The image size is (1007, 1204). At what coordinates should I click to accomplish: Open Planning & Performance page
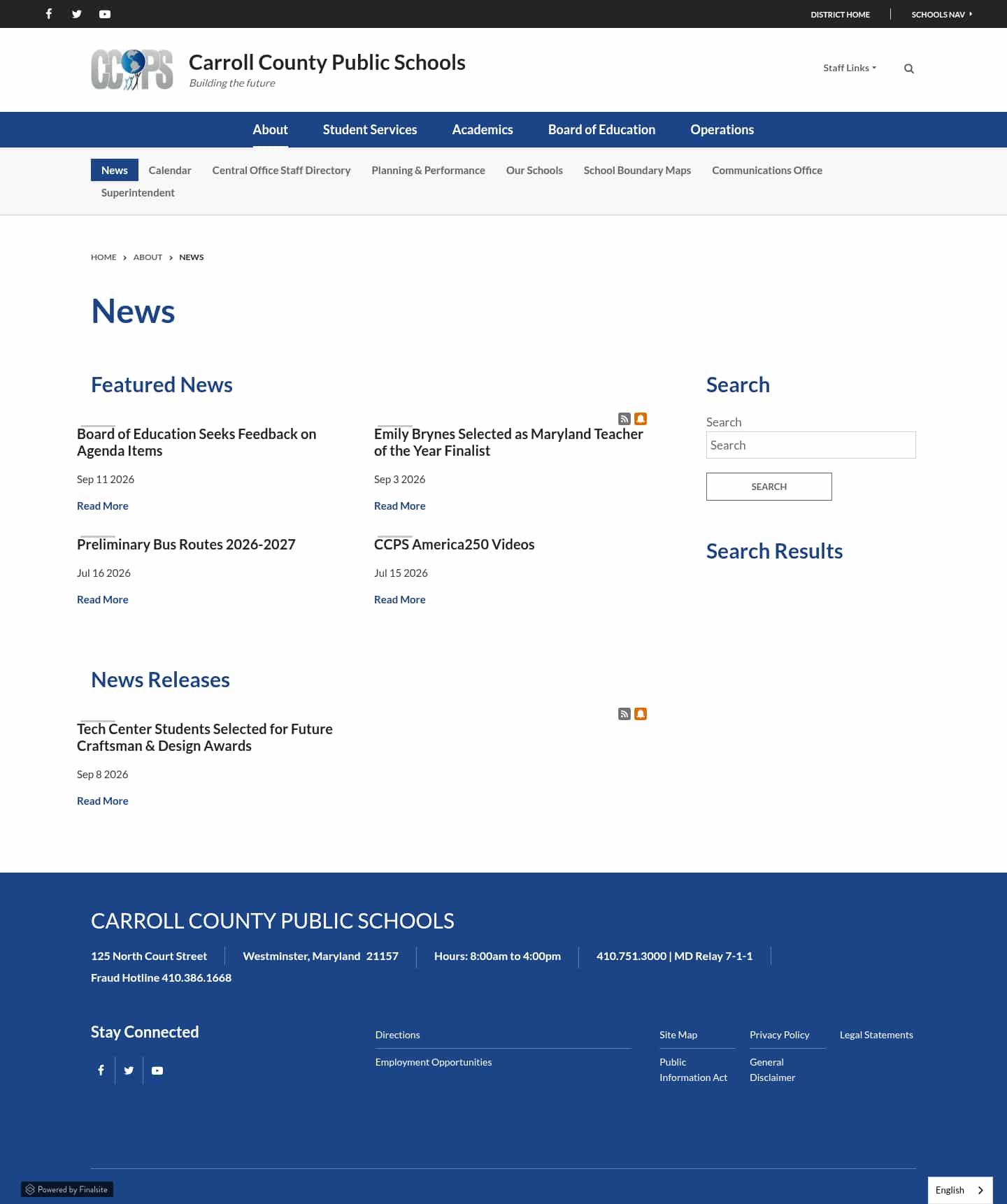click(428, 170)
